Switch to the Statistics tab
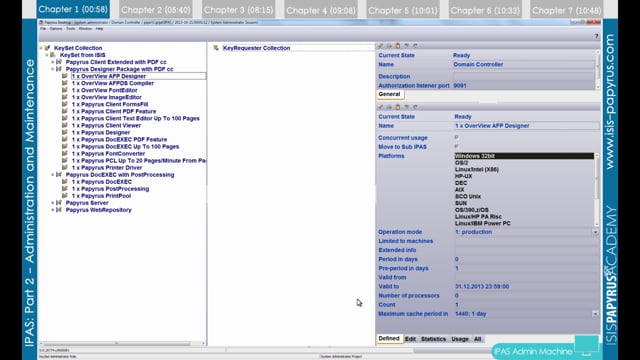Image resolution: width=640 pixels, height=360 pixels. 433,339
